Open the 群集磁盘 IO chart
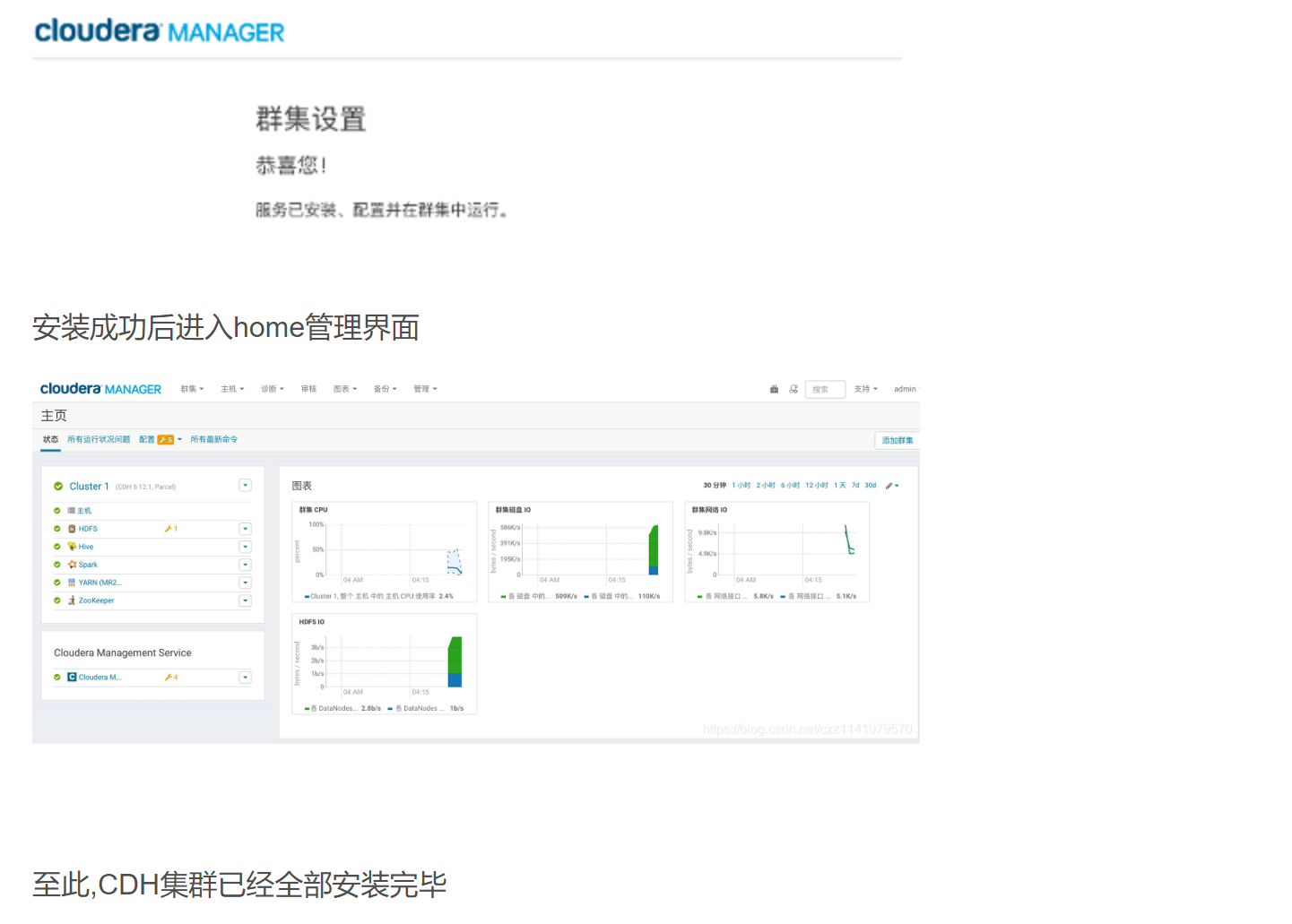1292x924 pixels. pos(580,552)
